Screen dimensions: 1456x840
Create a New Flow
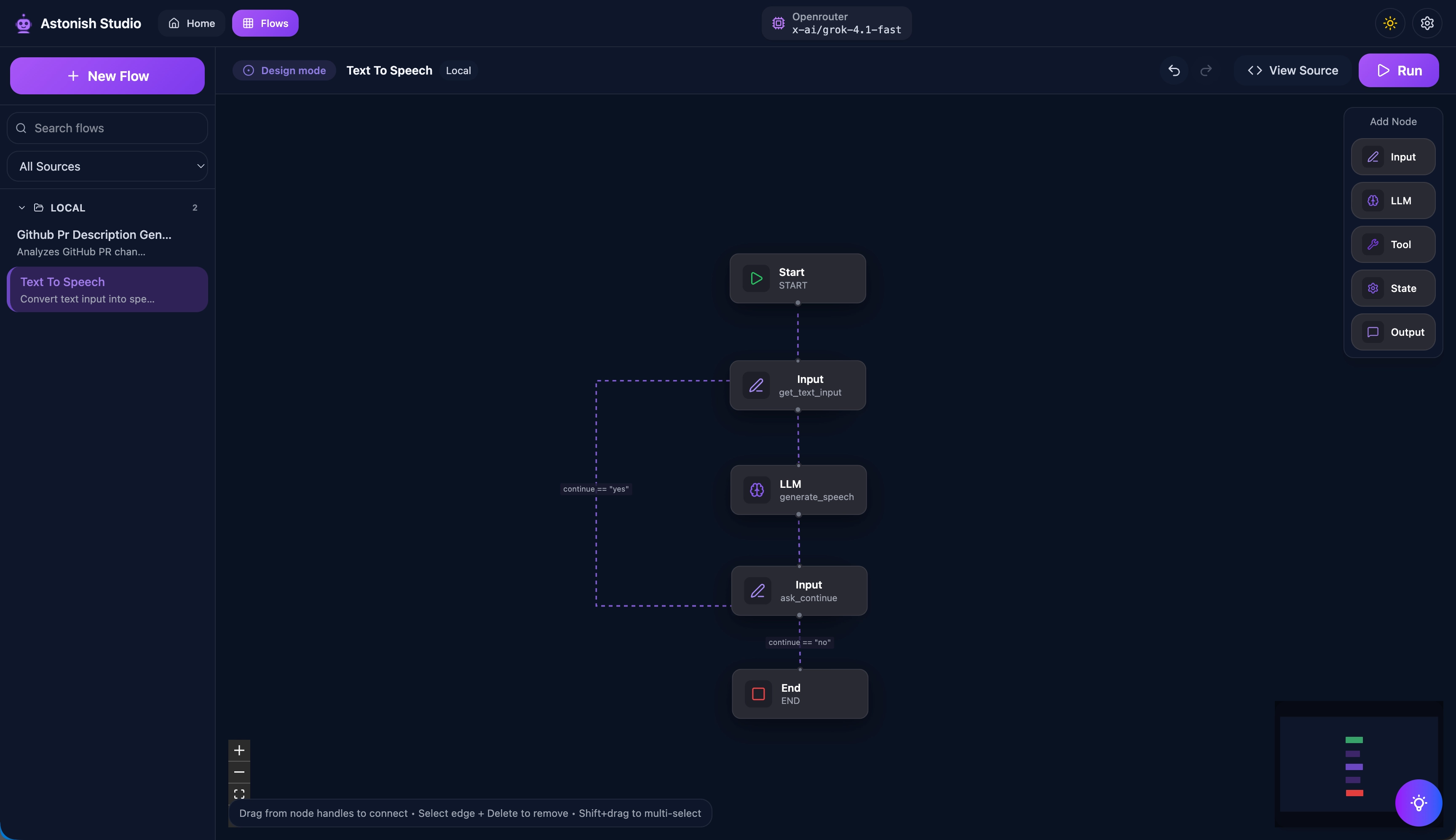coord(107,75)
